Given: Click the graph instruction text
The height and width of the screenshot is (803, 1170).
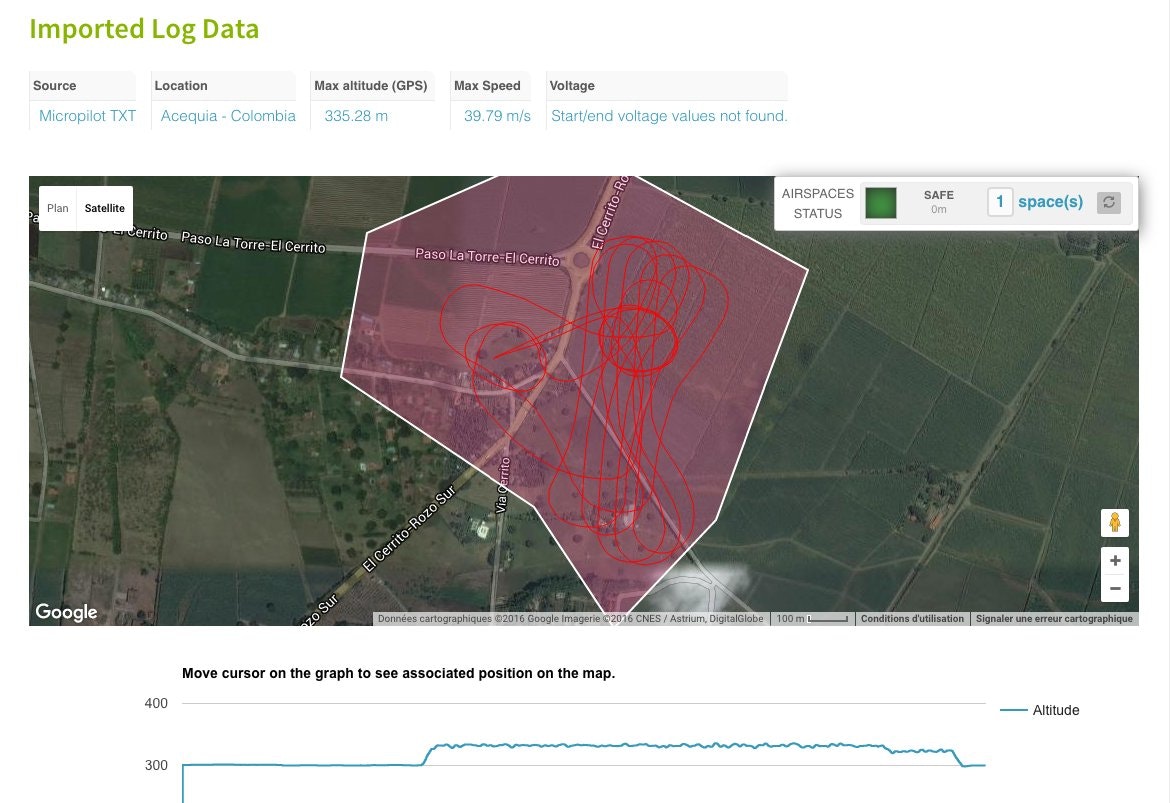Looking at the screenshot, I should pos(398,673).
